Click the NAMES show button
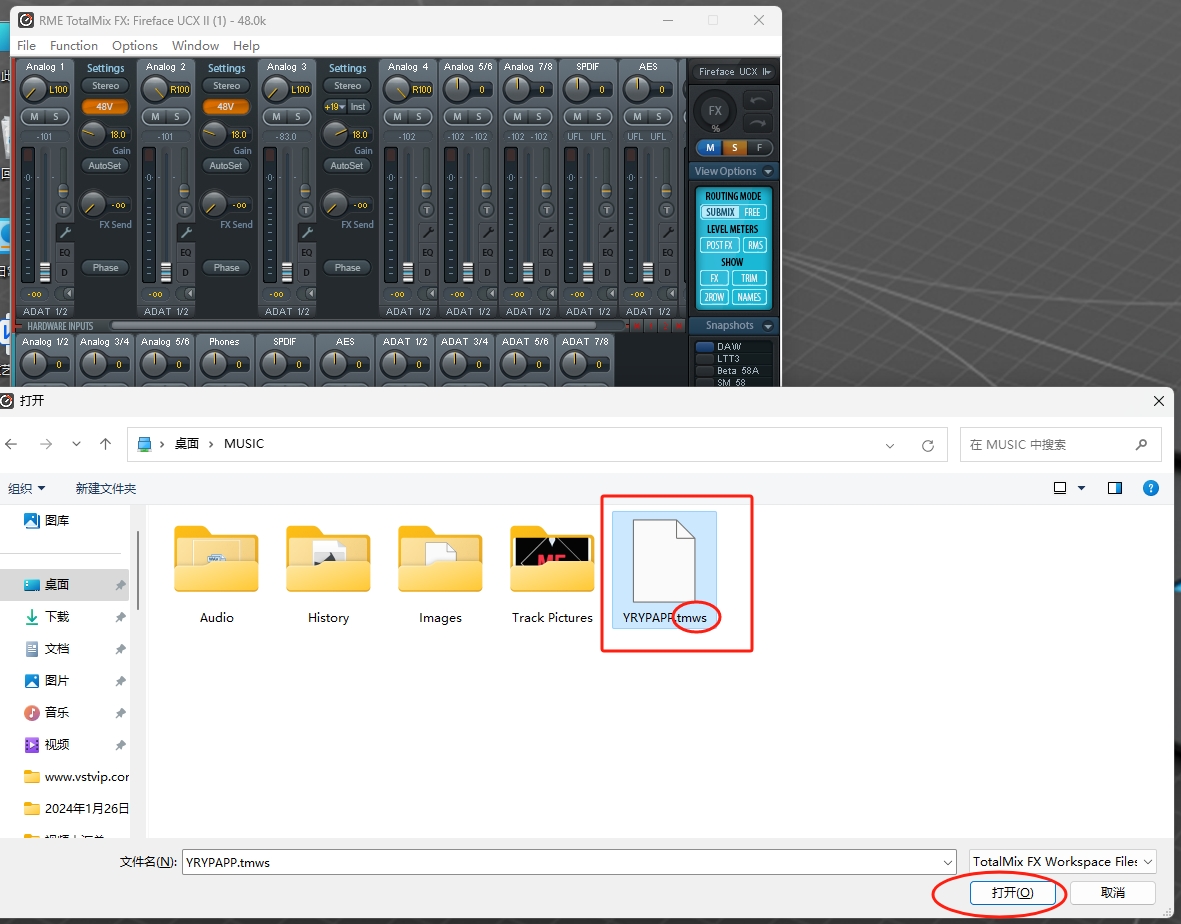The width and height of the screenshot is (1181, 924). (749, 297)
